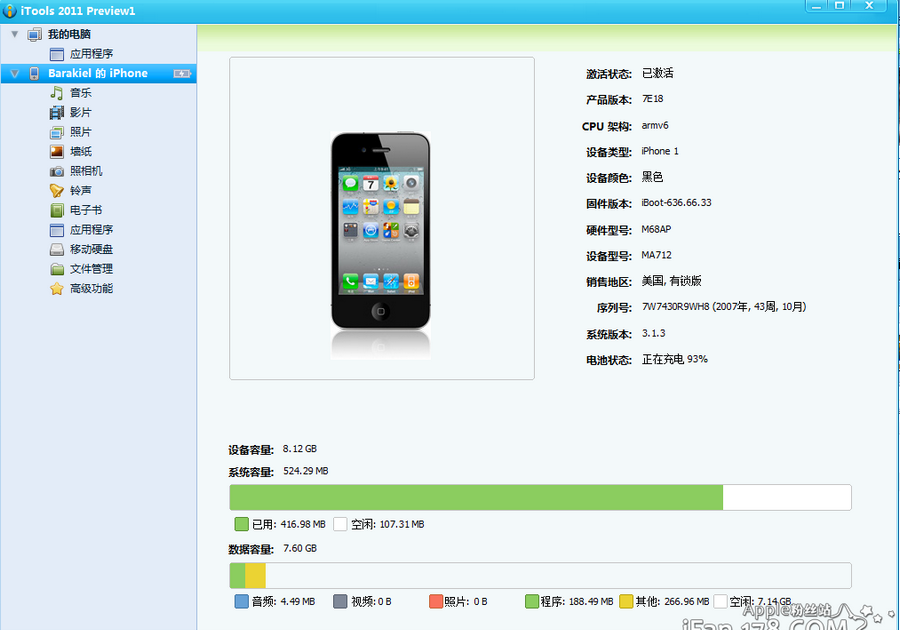The height and width of the screenshot is (630, 900).
Task: Click the camera icon beside 照相机
Action: (56, 171)
